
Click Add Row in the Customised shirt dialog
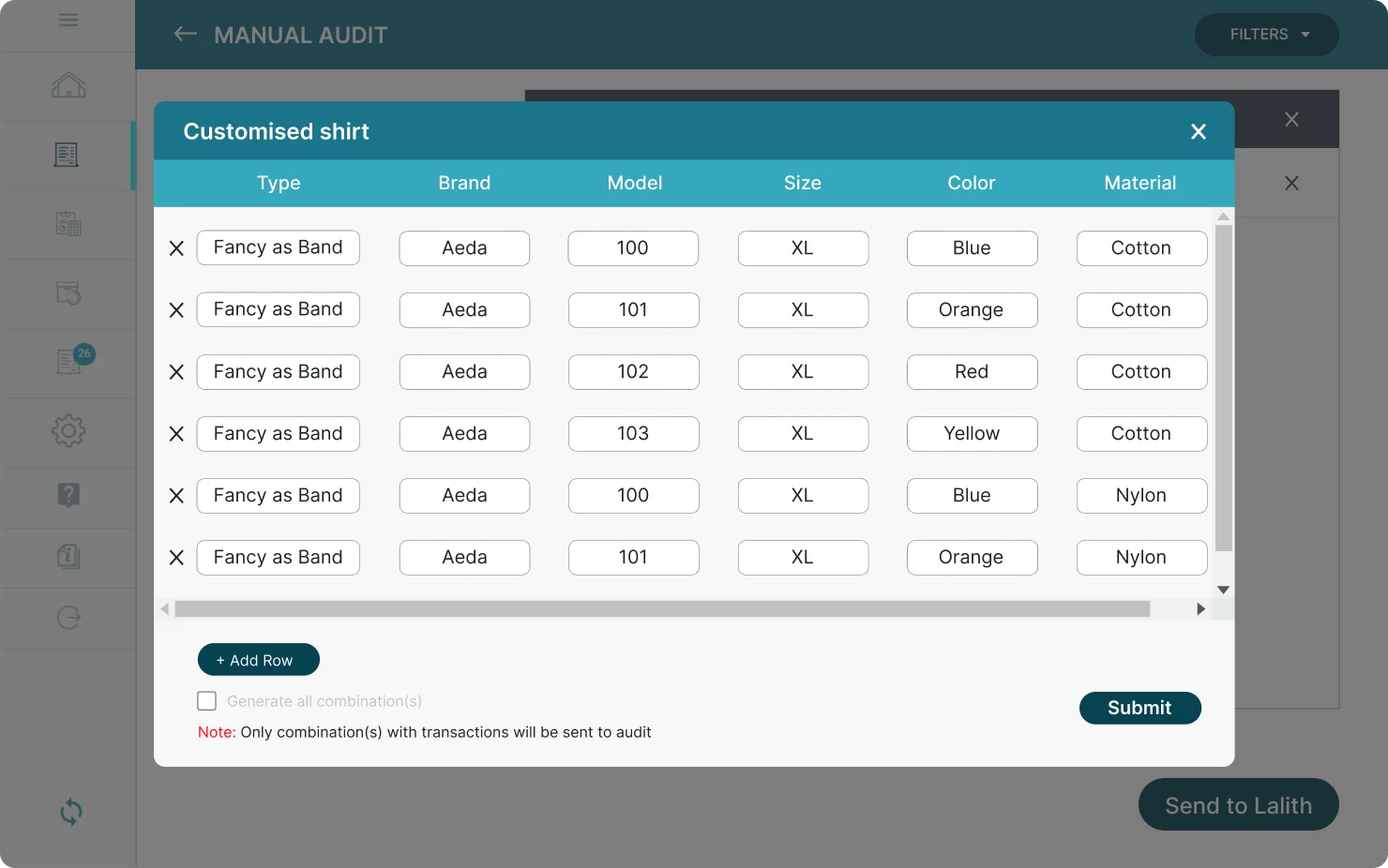258,659
